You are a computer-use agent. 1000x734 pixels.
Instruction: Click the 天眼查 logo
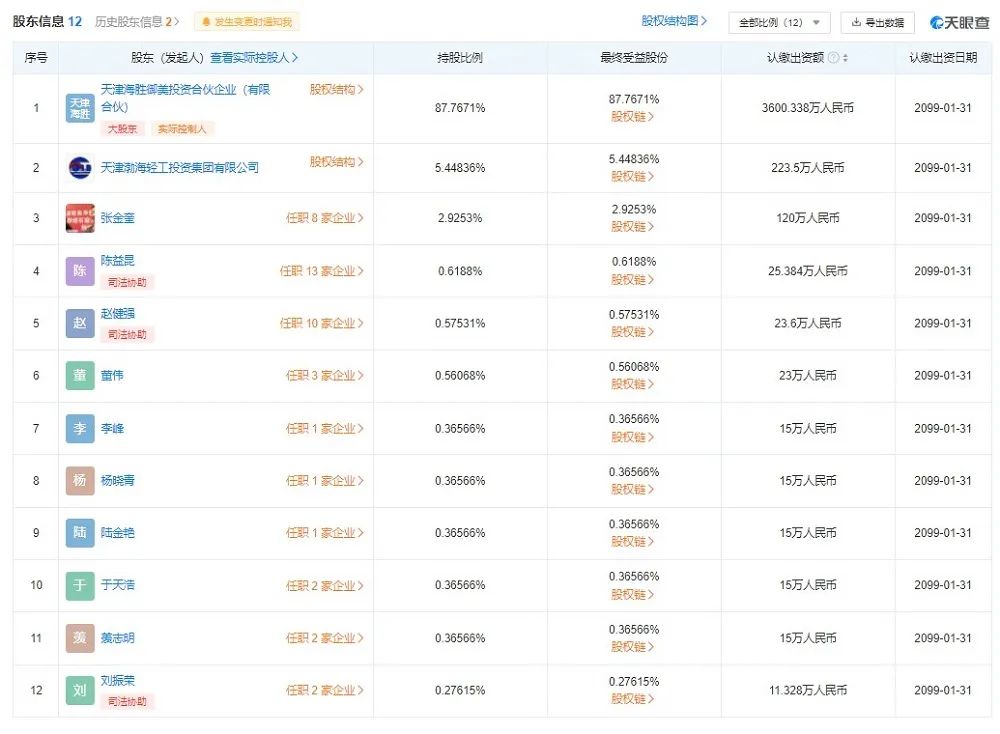[x=959, y=23]
